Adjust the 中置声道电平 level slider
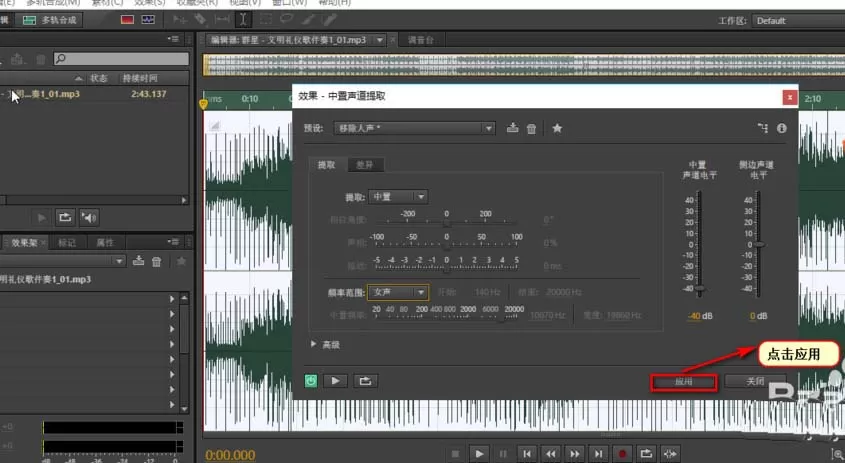The height and width of the screenshot is (463, 845). (x=699, y=288)
